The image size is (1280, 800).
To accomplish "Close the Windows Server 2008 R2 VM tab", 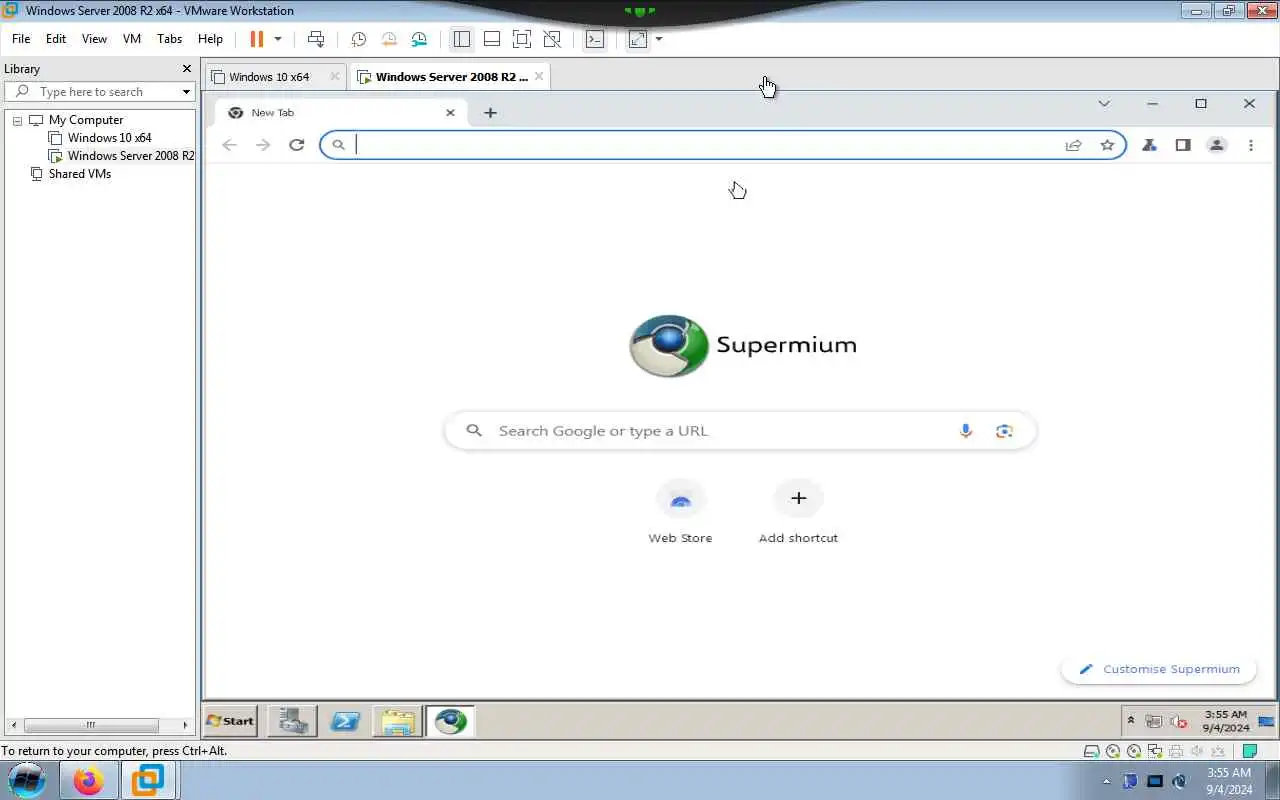I will pos(539,76).
